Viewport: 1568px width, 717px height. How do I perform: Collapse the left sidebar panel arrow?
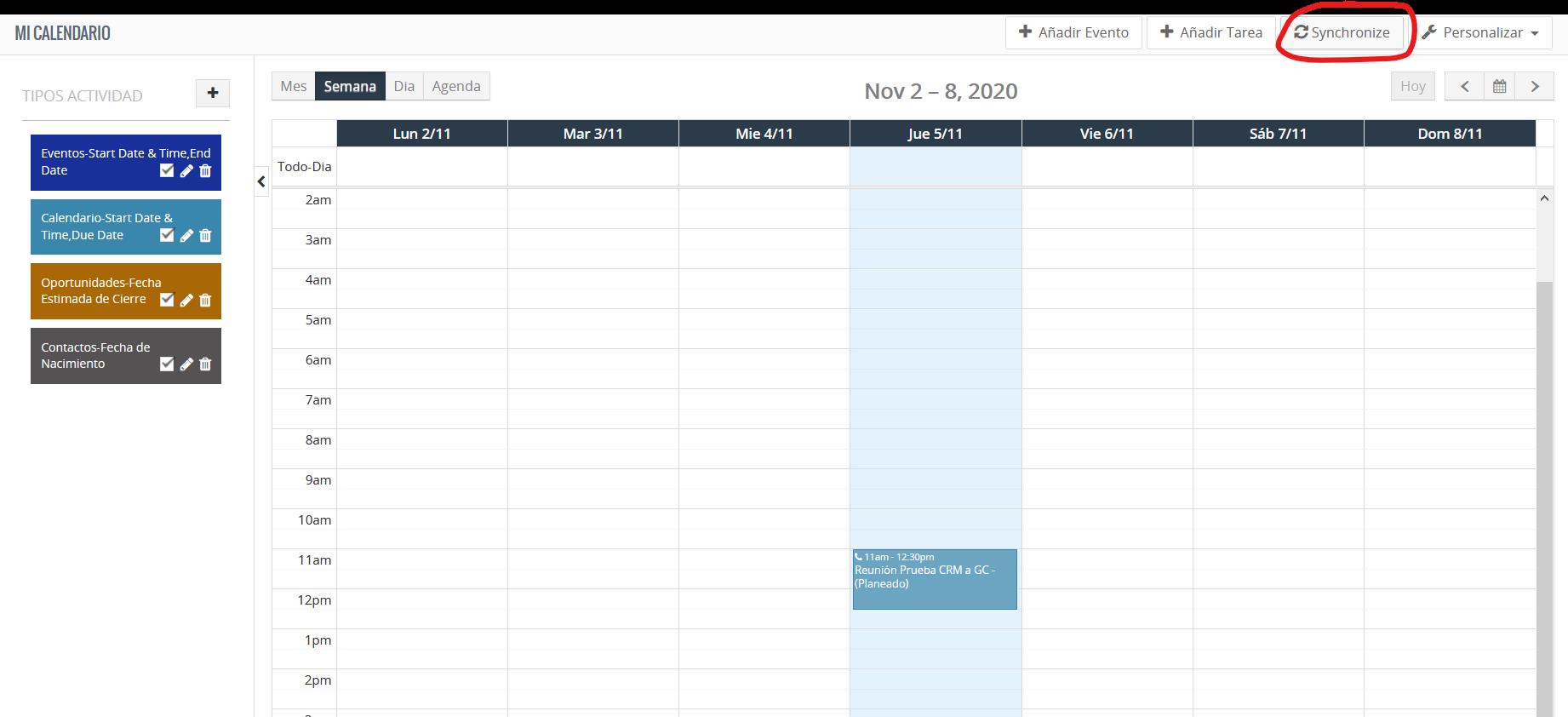[261, 181]
